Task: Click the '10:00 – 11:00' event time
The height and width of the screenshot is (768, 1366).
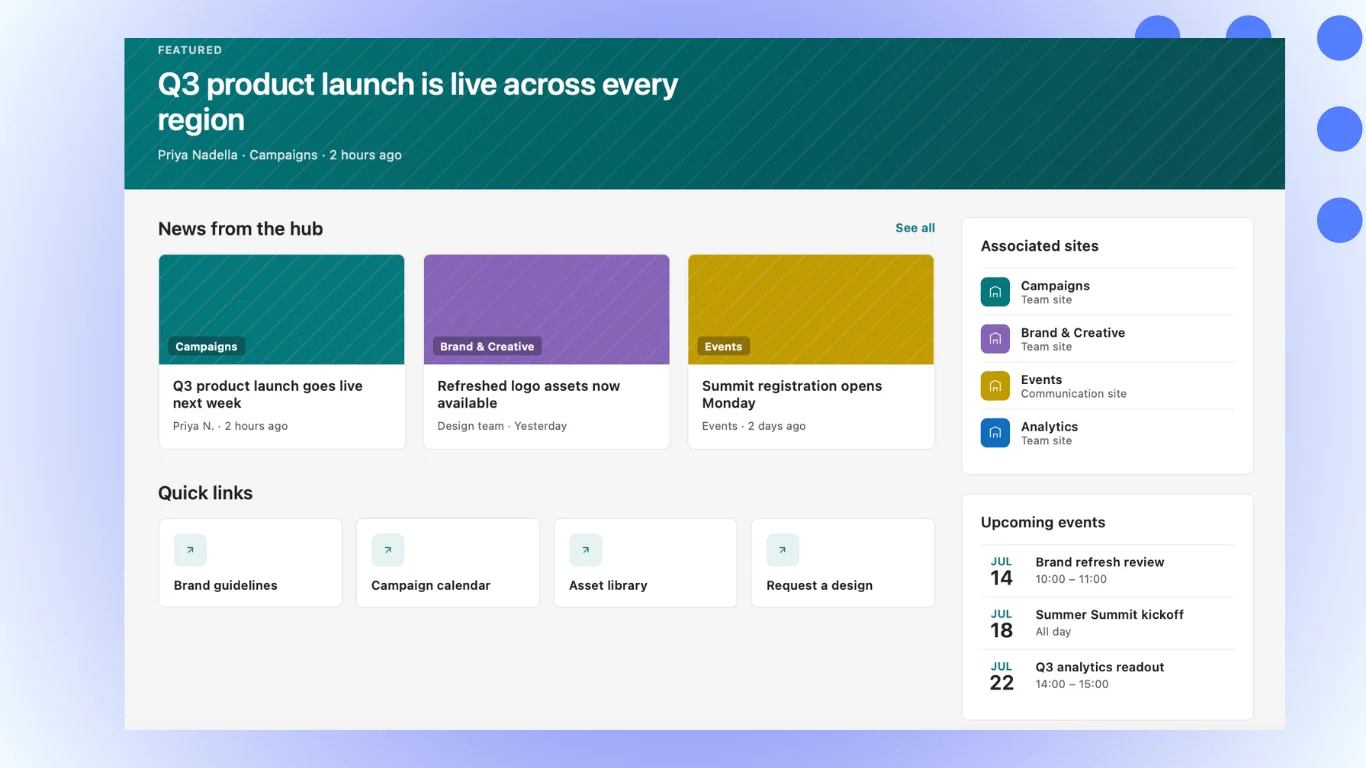Action: tap(1071, 579)
